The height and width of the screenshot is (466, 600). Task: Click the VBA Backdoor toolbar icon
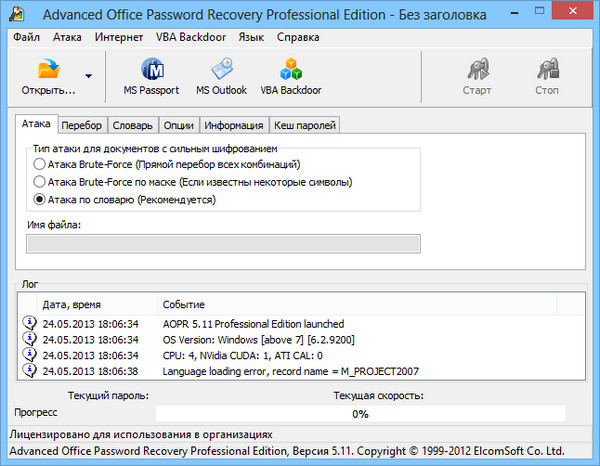[289, 70]
